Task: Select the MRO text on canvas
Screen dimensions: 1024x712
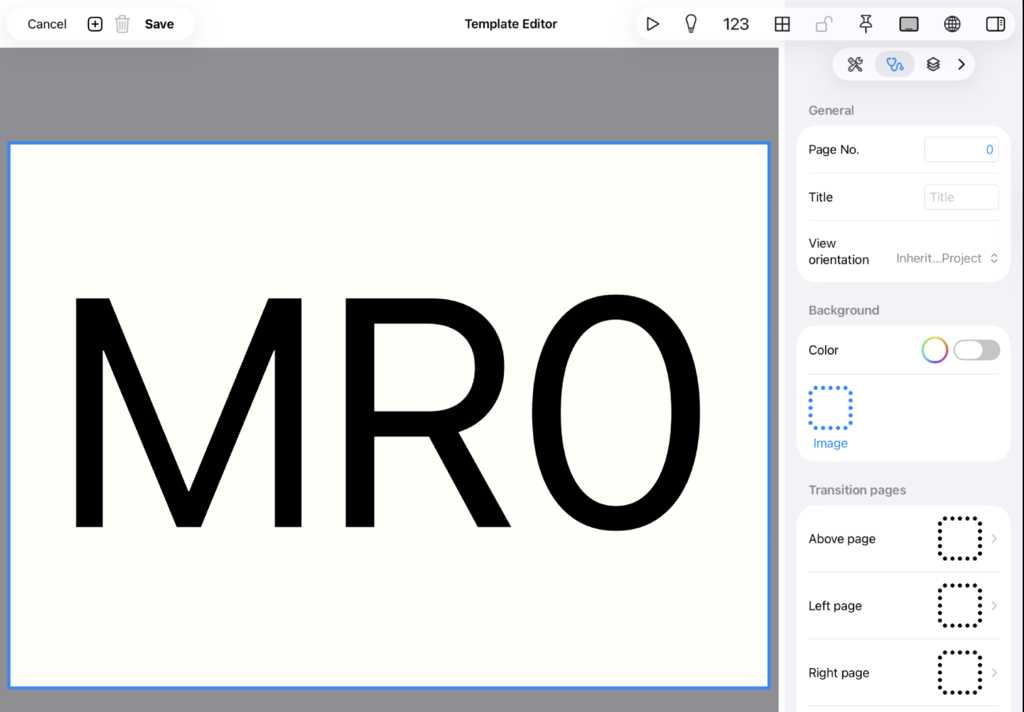Action: [x=388, y=413]
